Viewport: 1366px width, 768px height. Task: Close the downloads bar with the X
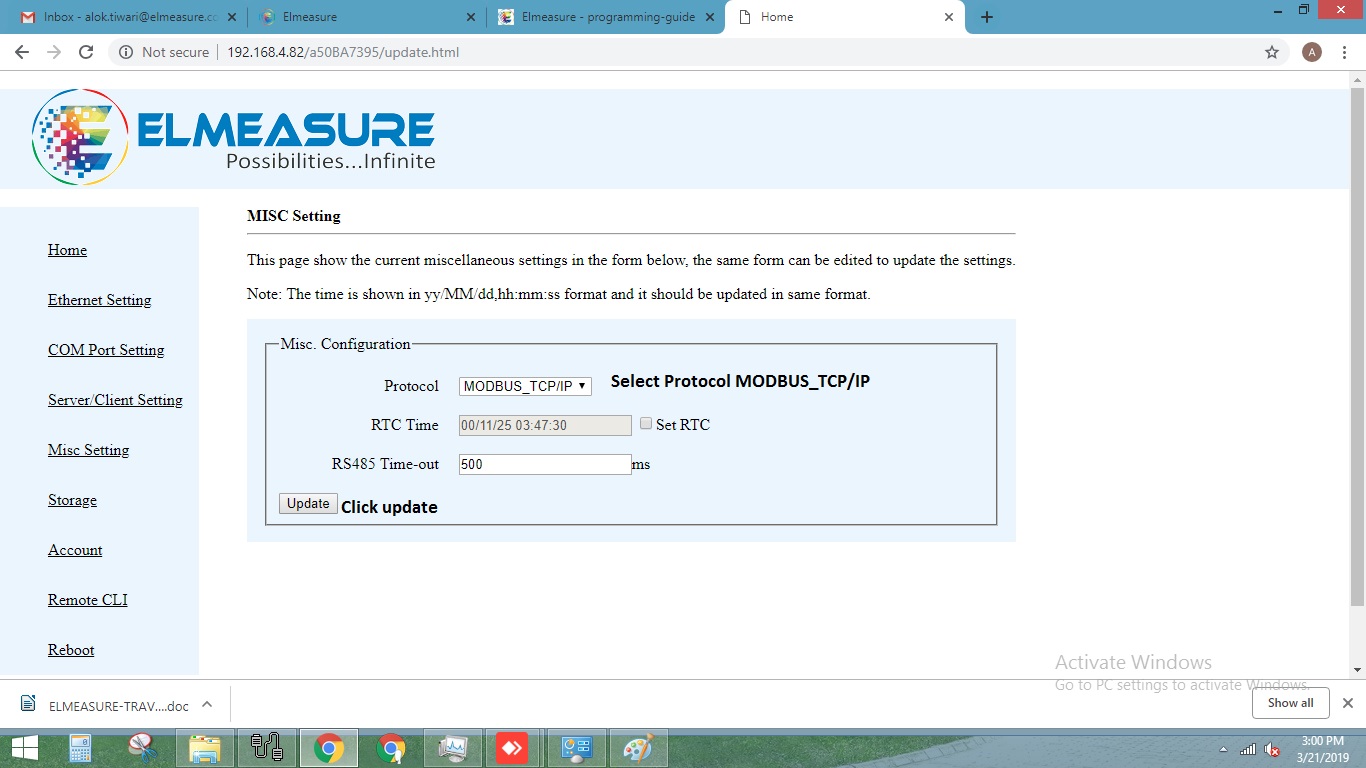1347,703
